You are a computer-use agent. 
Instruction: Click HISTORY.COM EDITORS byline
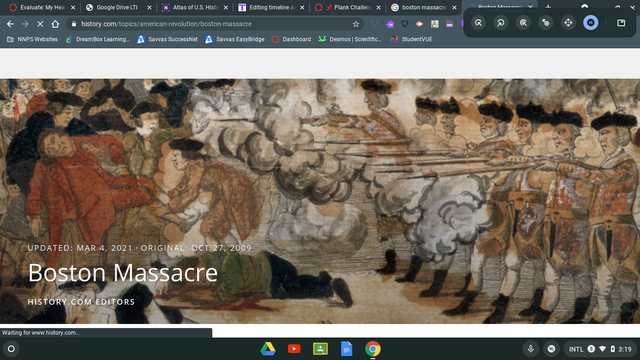click(81, 302)
